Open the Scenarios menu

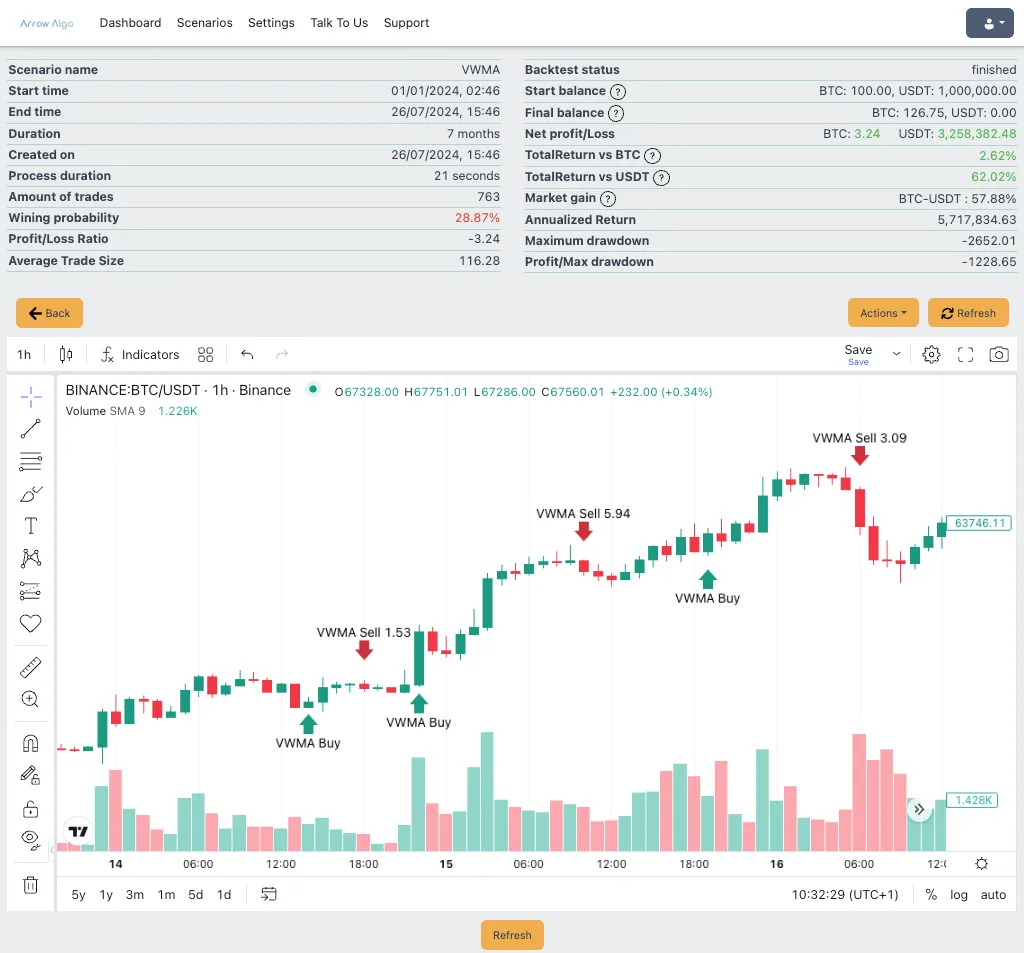tap(204, 23)
